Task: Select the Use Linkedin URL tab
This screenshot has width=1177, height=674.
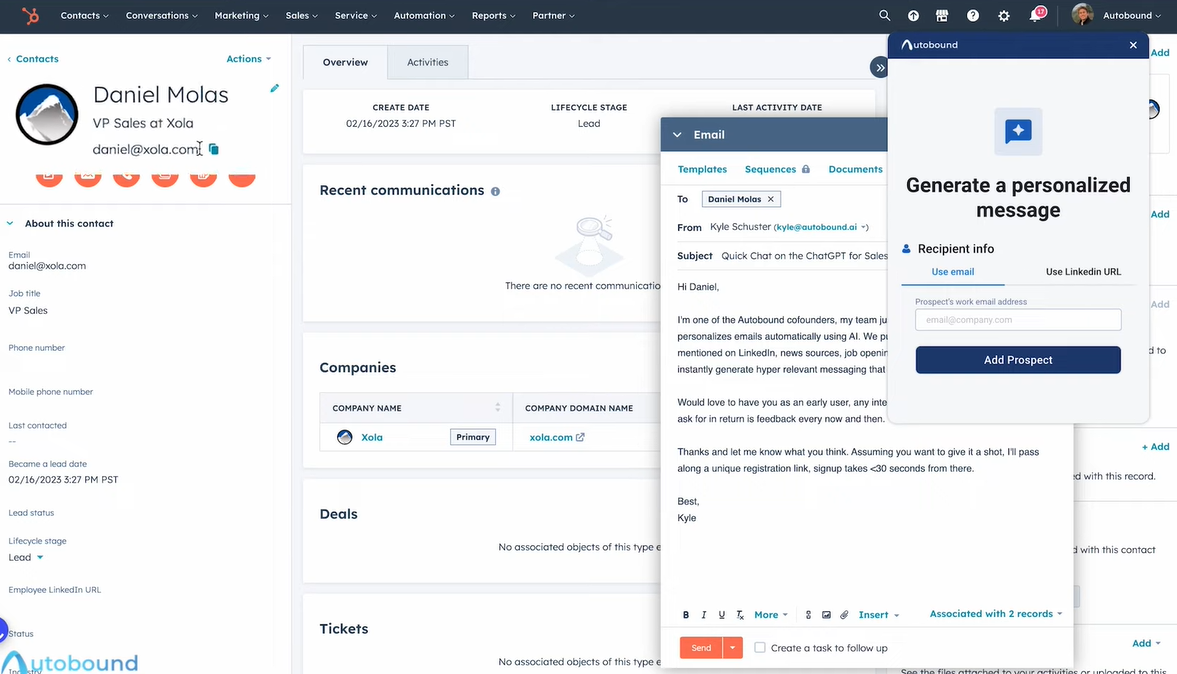Action: tap(1083, 272)
